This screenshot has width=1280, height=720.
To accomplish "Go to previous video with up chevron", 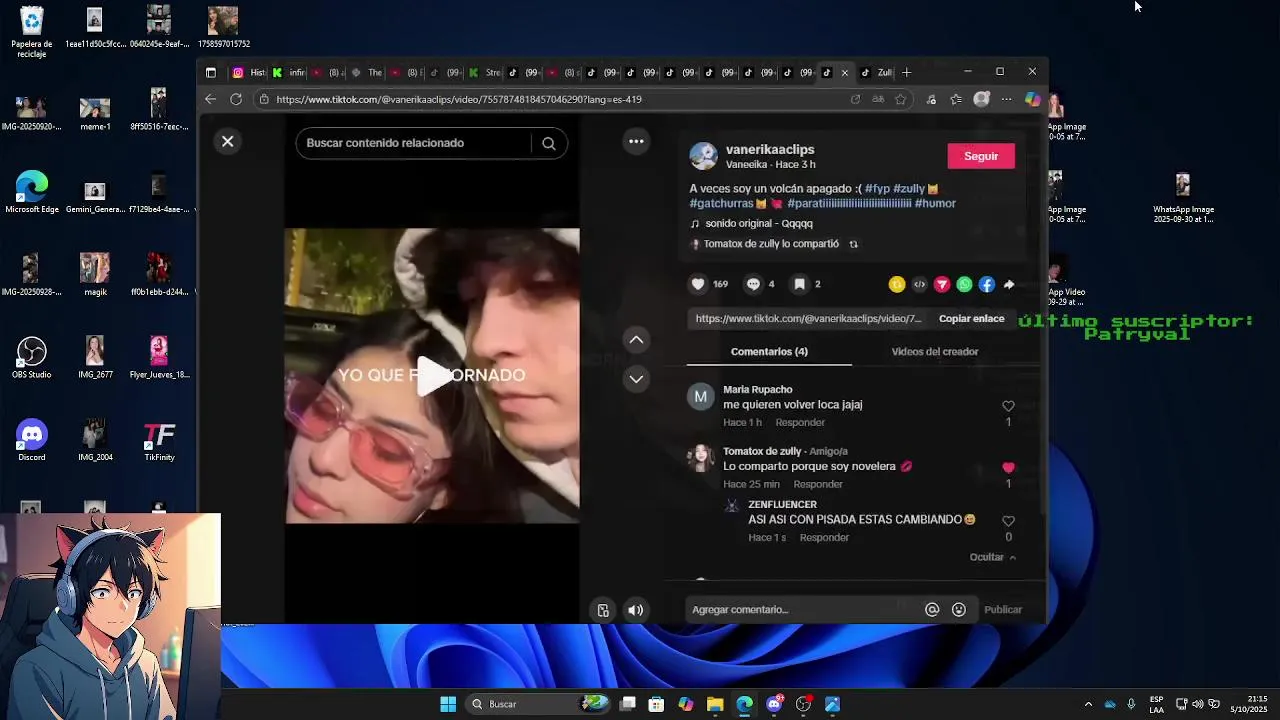I will [636, 340].
